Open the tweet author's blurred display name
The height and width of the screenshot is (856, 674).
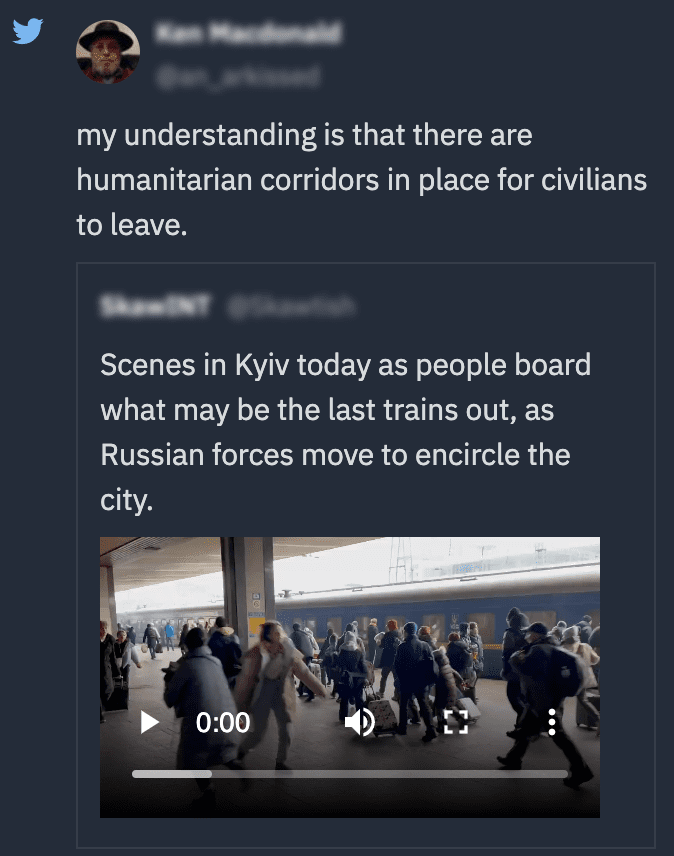click(249, 33)
